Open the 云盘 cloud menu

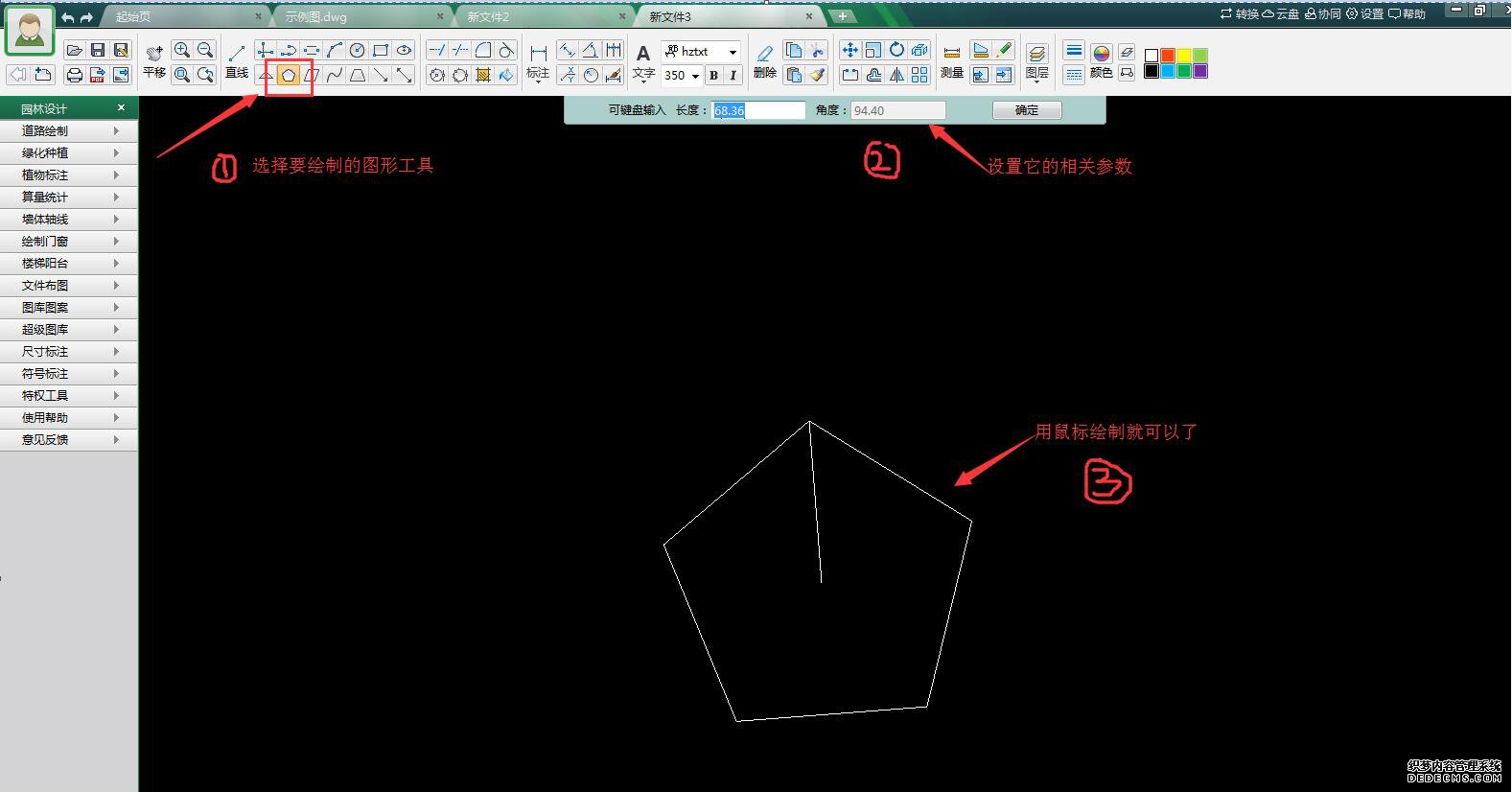[x=1281, y=14]
